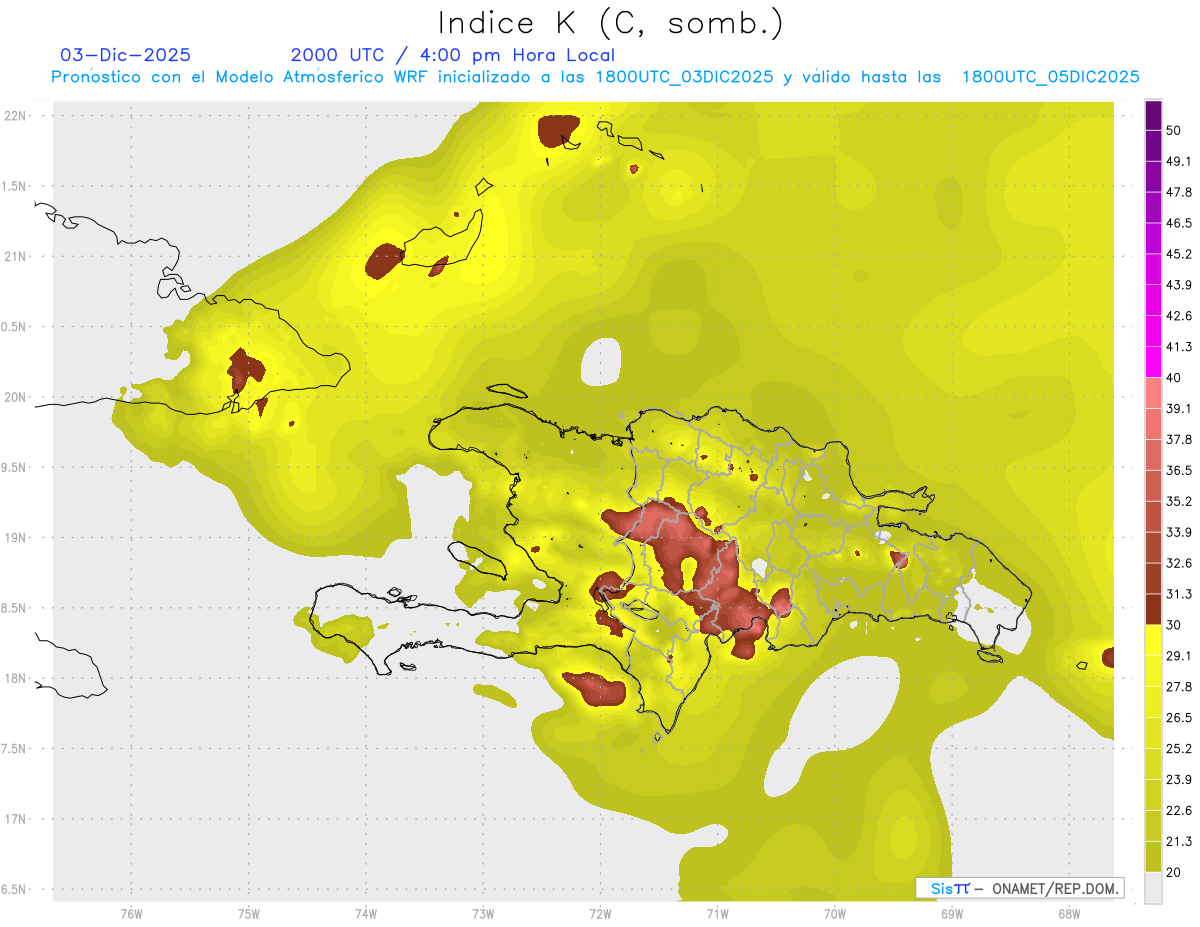Click the legend value '43.9'
1200x927 pixels.
pyautogui.click(x=1179, y=285)
